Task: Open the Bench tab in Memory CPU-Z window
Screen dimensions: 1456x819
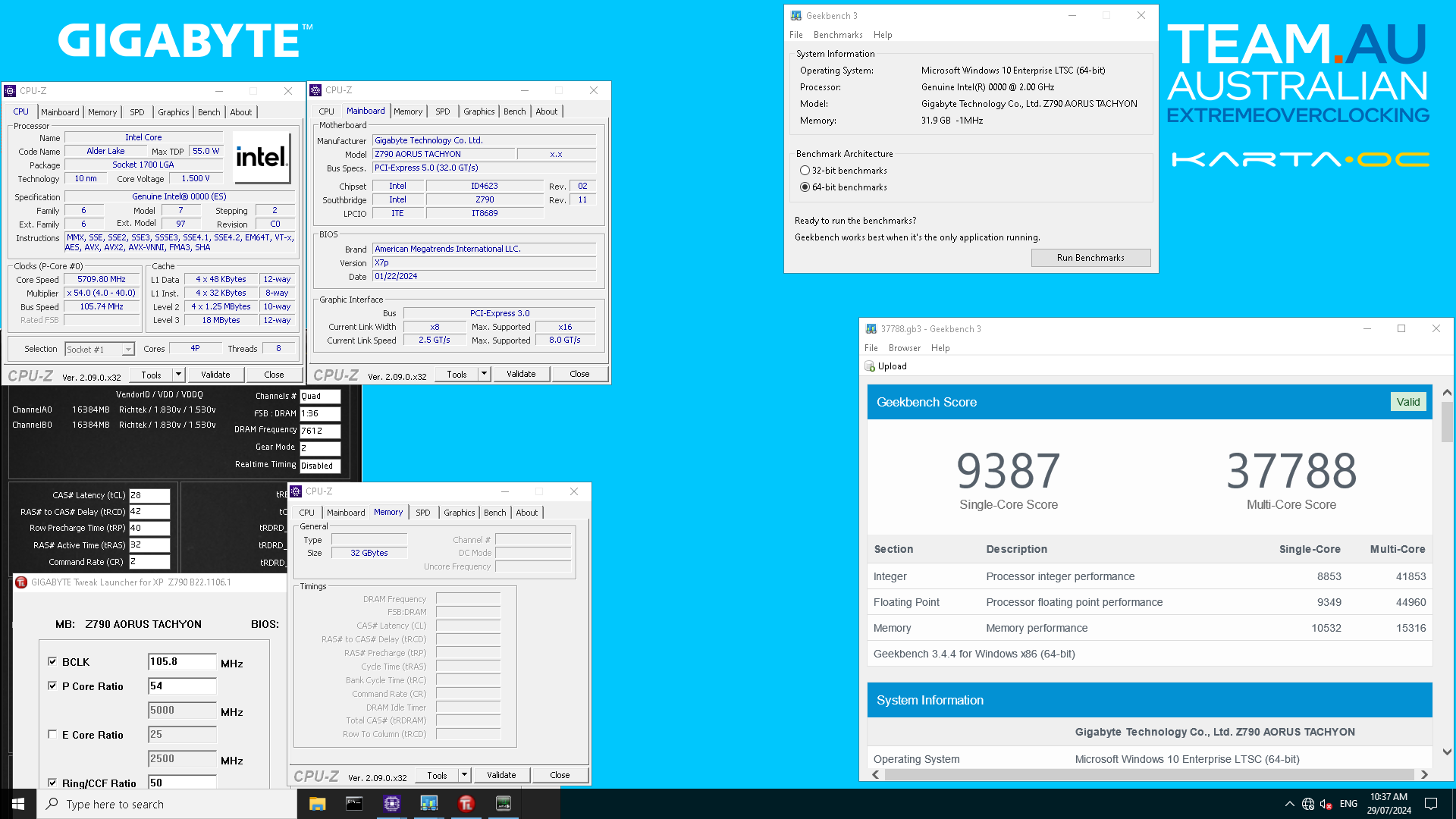Action: (495, 513)
